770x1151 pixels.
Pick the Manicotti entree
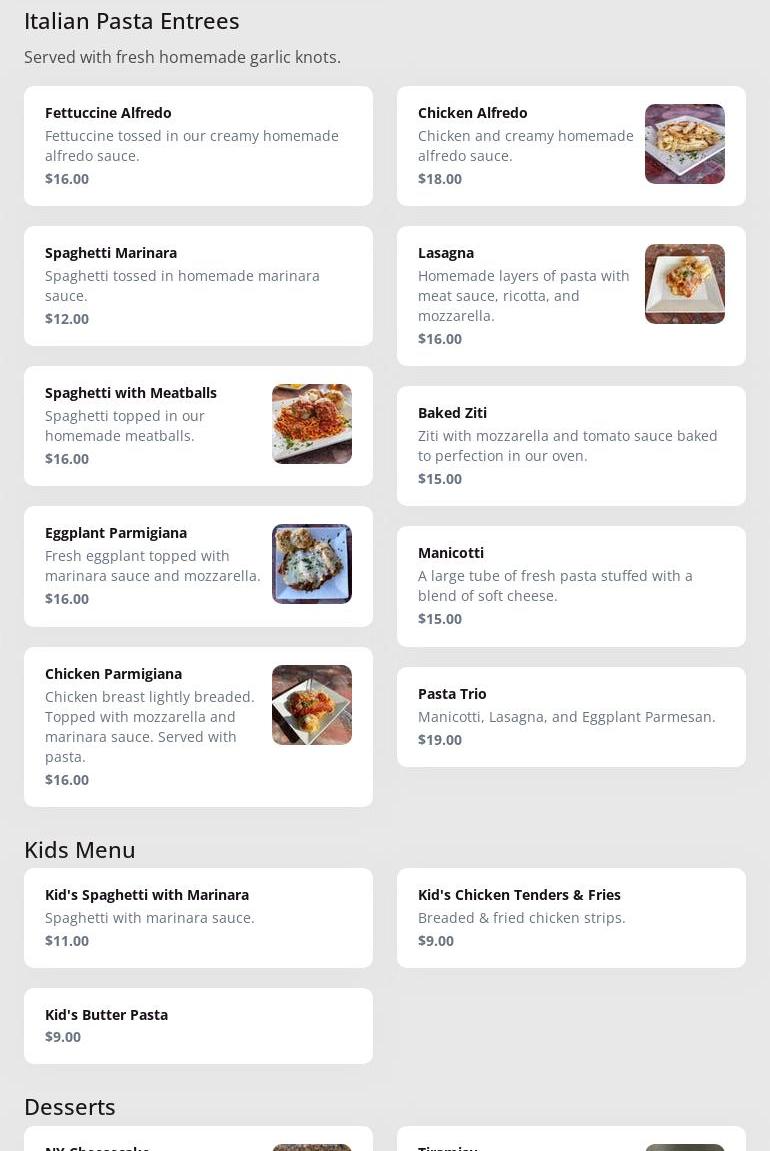pyautogui.click(x=571, y=586)
